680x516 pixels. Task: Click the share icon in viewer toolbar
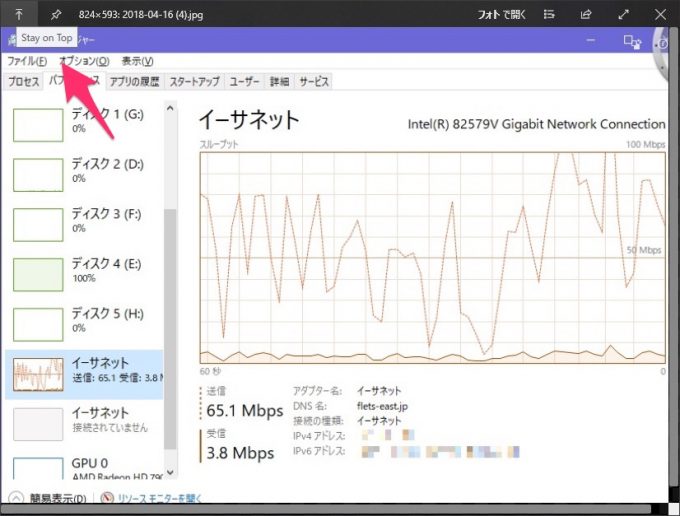586,14
